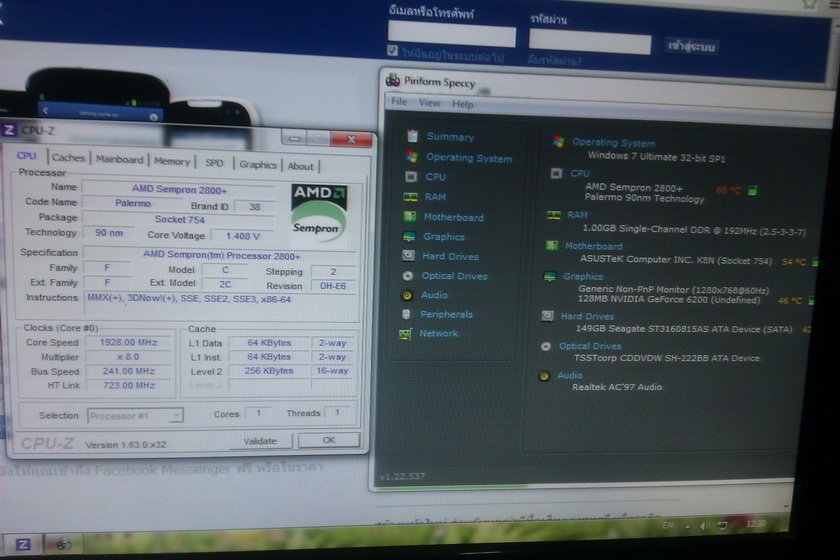Click the board icon beside Motherboard summary heading
Screen dimensions: 840x560
[x=552, y=245]
